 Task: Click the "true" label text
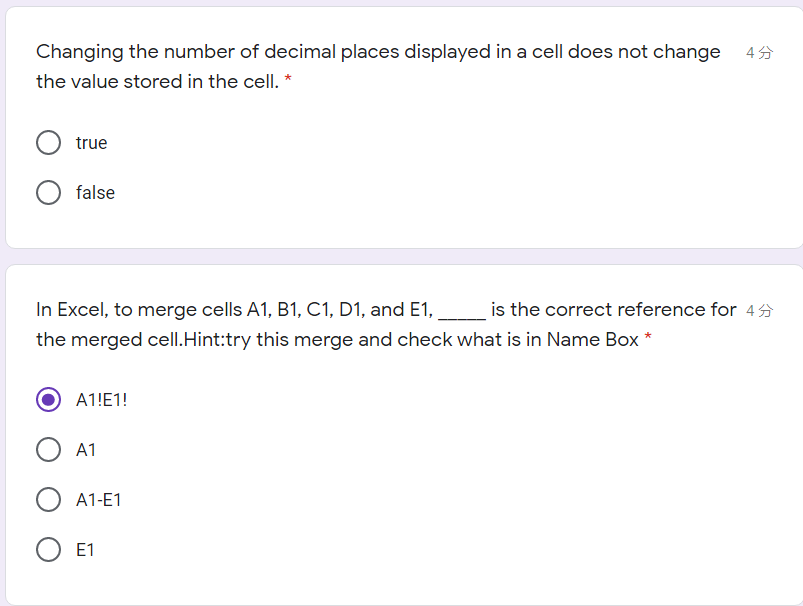pos(91,142)
